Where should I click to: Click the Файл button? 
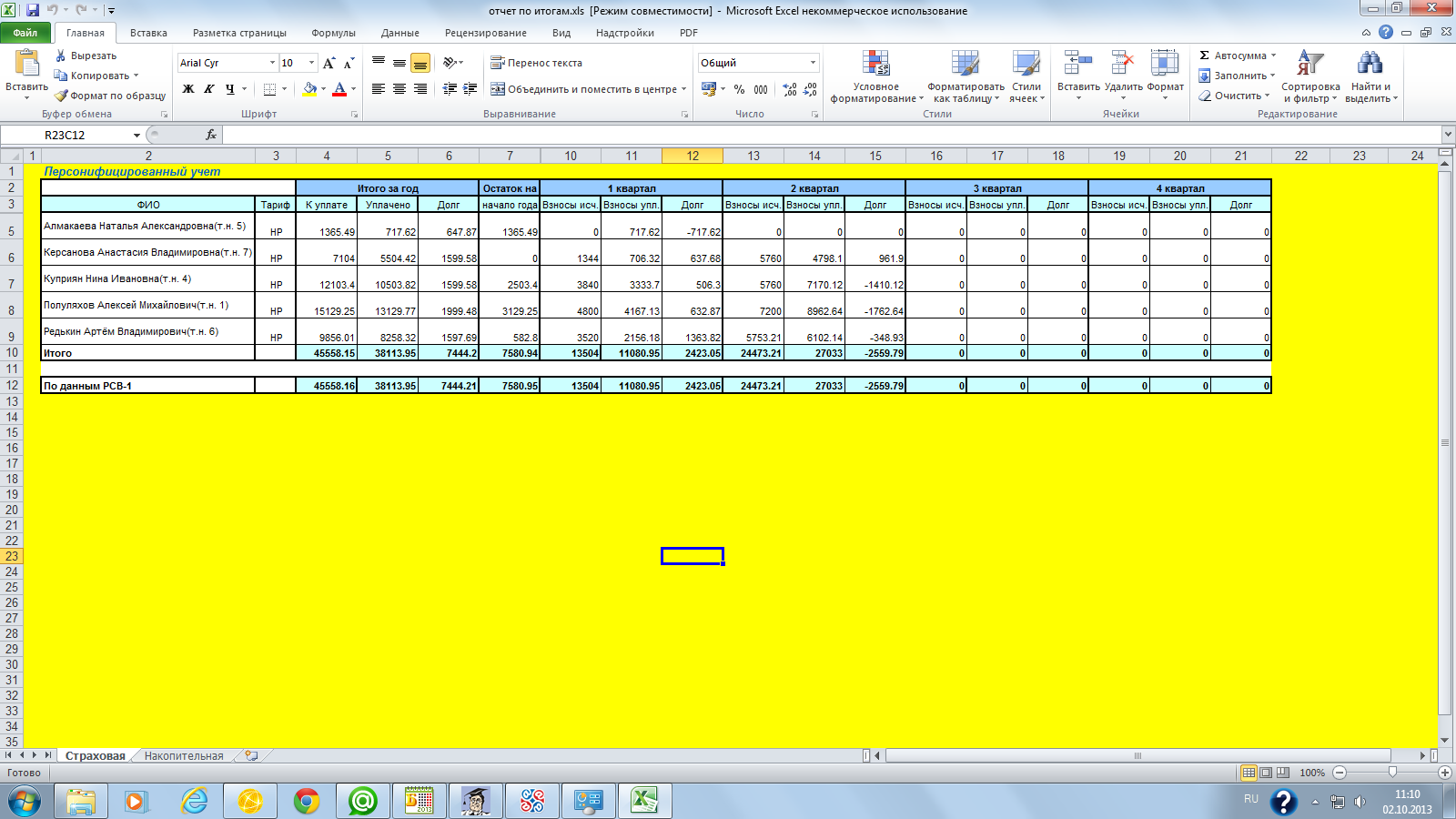pyautogui.click(x=25, y=33)
